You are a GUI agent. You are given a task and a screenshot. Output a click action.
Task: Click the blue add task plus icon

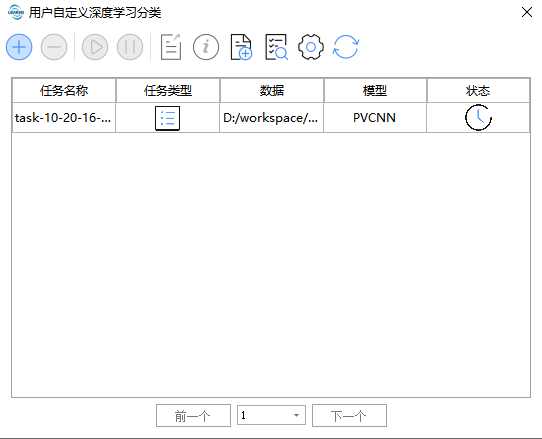coord(19,47)
